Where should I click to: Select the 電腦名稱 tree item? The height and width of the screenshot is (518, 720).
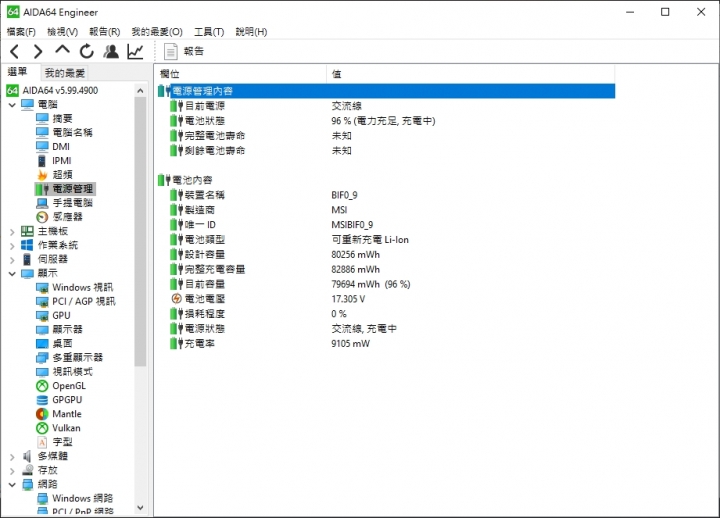72,133
